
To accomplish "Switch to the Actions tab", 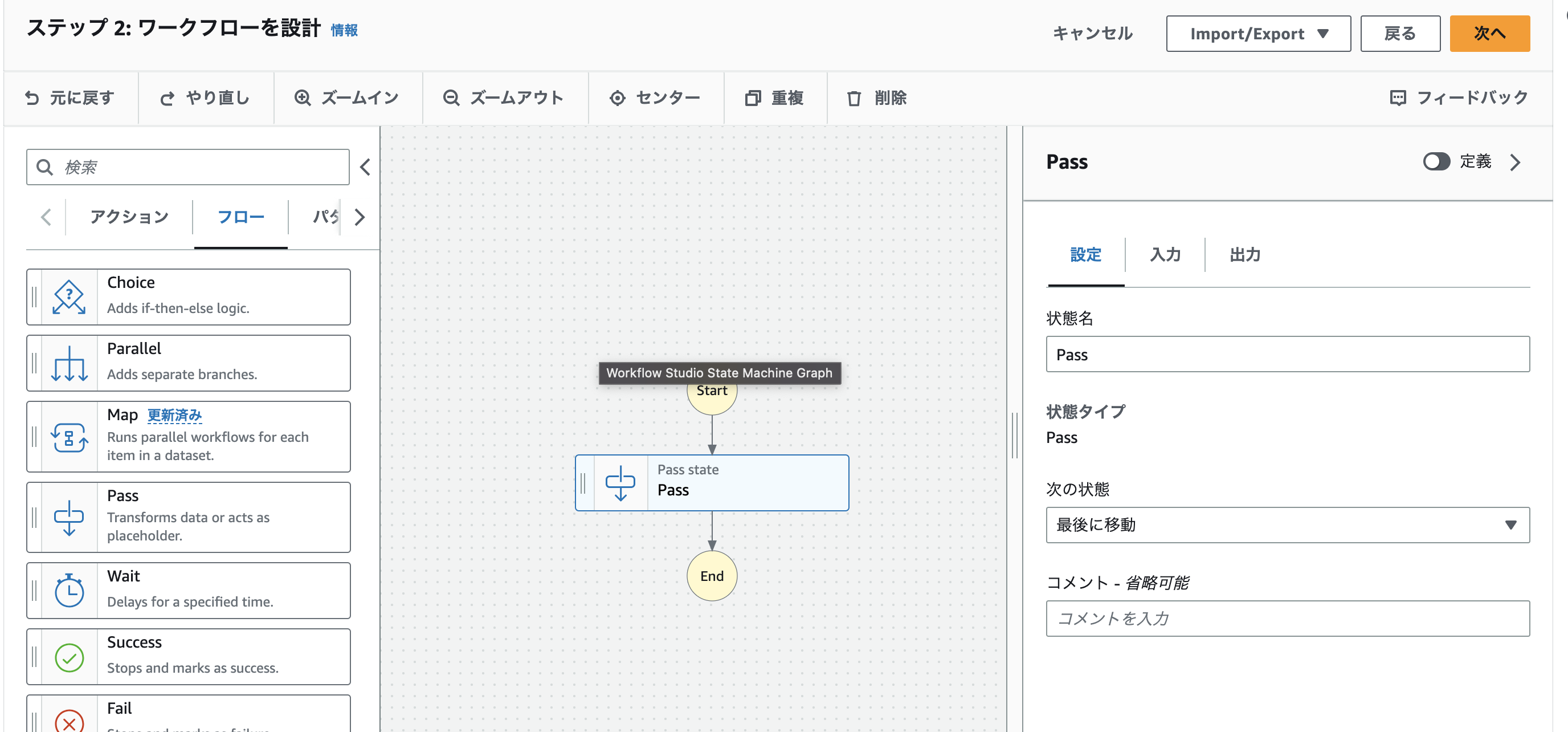I will click(129, 217).
